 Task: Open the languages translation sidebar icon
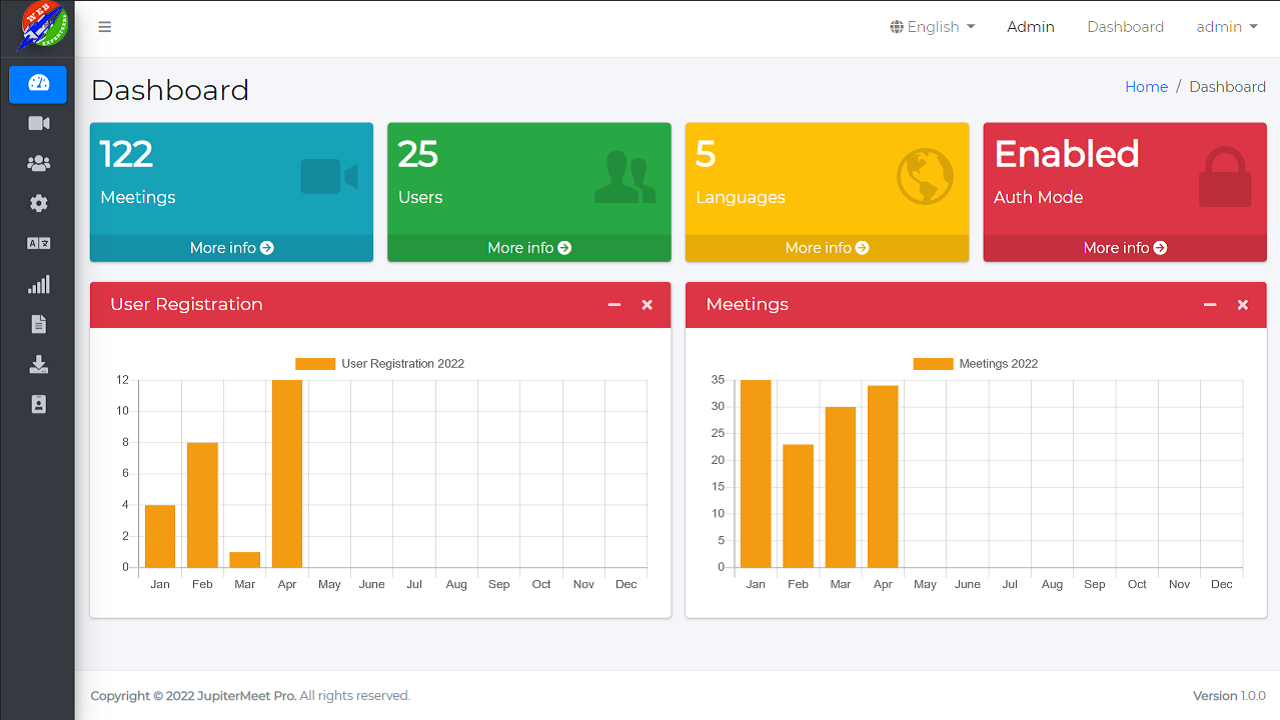(38, 244)
